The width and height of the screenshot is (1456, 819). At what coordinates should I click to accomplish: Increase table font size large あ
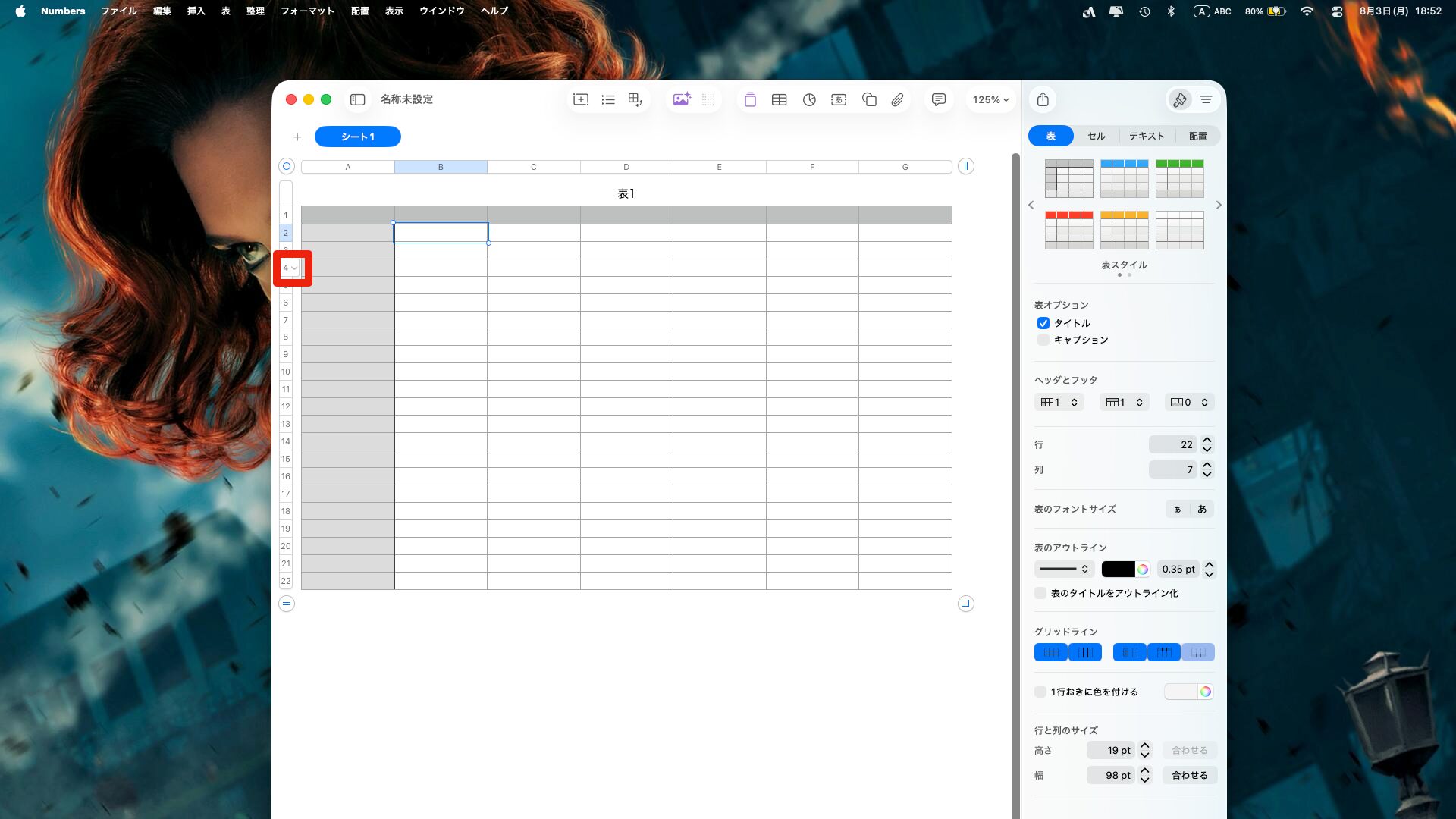[x=1202, y=509]
